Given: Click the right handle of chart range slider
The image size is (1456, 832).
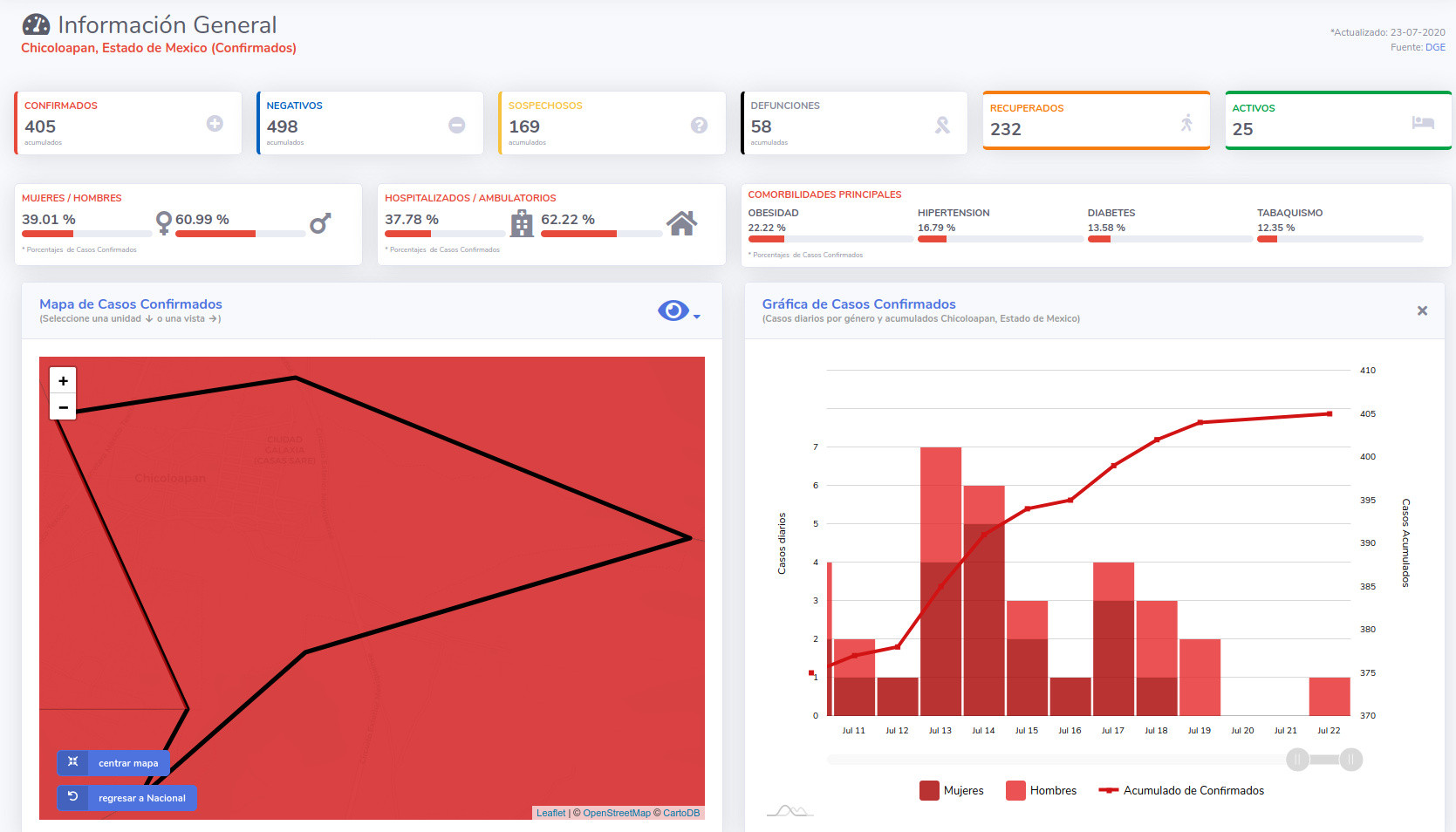Looking at the screenshot, I should point(1350,760).
